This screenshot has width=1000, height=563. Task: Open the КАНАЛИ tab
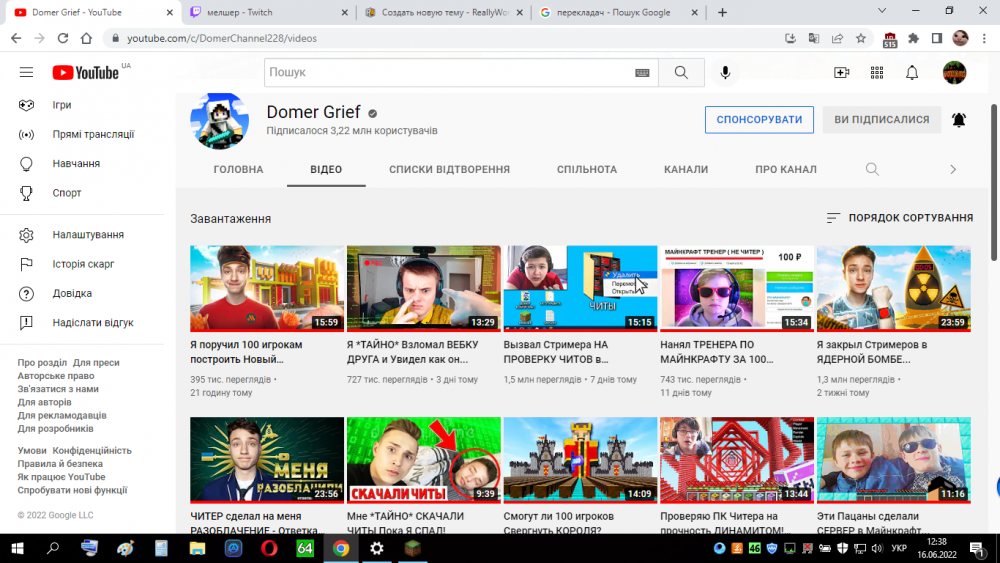tap(686, 170)
